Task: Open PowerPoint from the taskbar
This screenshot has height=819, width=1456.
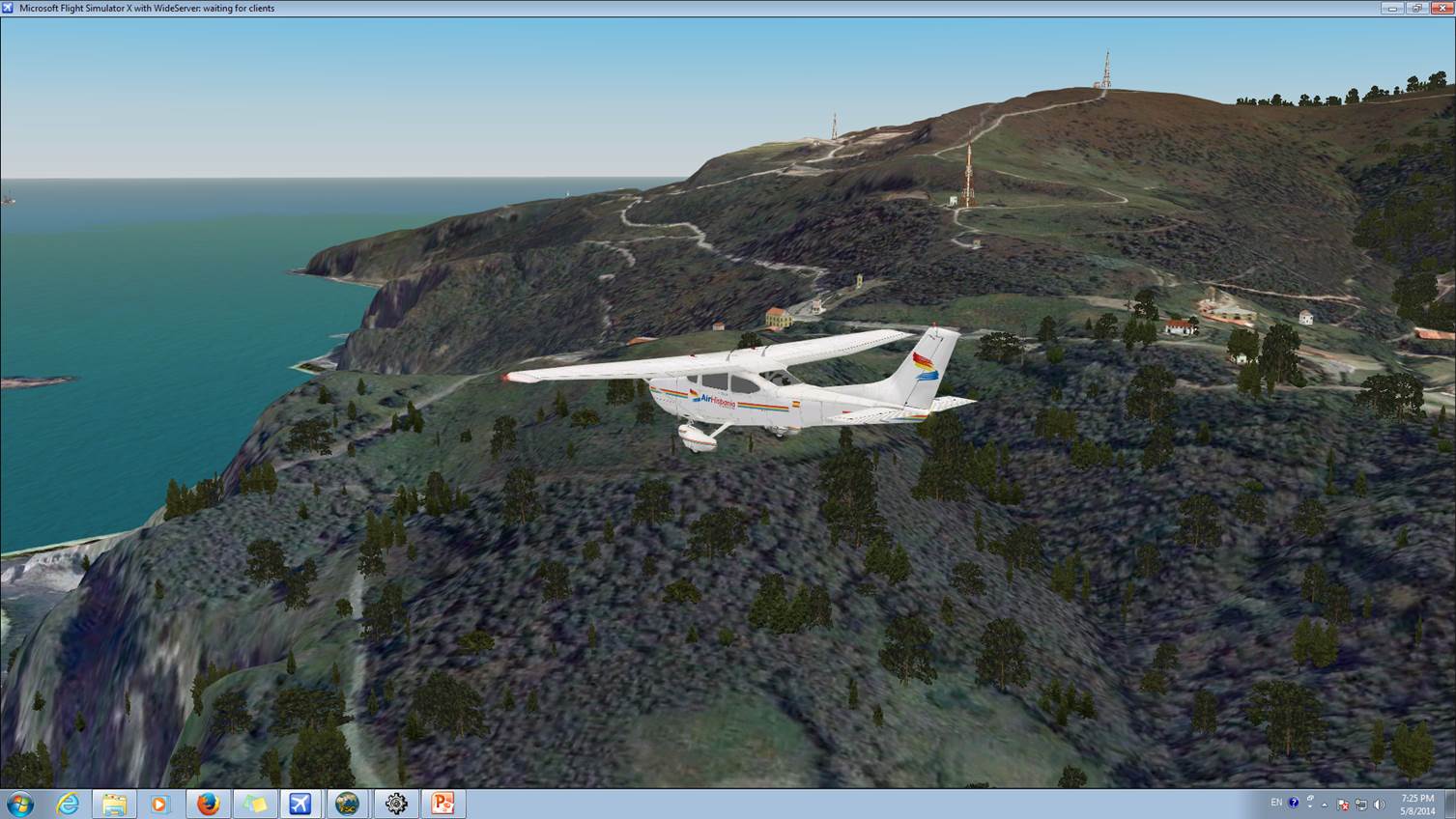Action: point(443,804)
